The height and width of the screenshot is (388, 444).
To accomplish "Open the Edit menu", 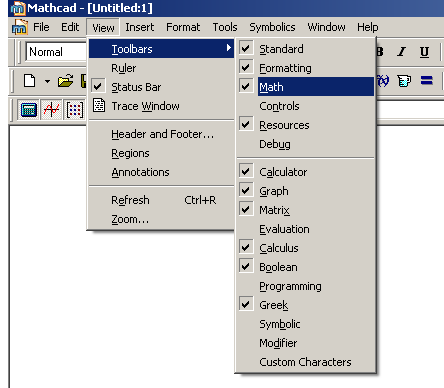I will [x=70, y=27].
